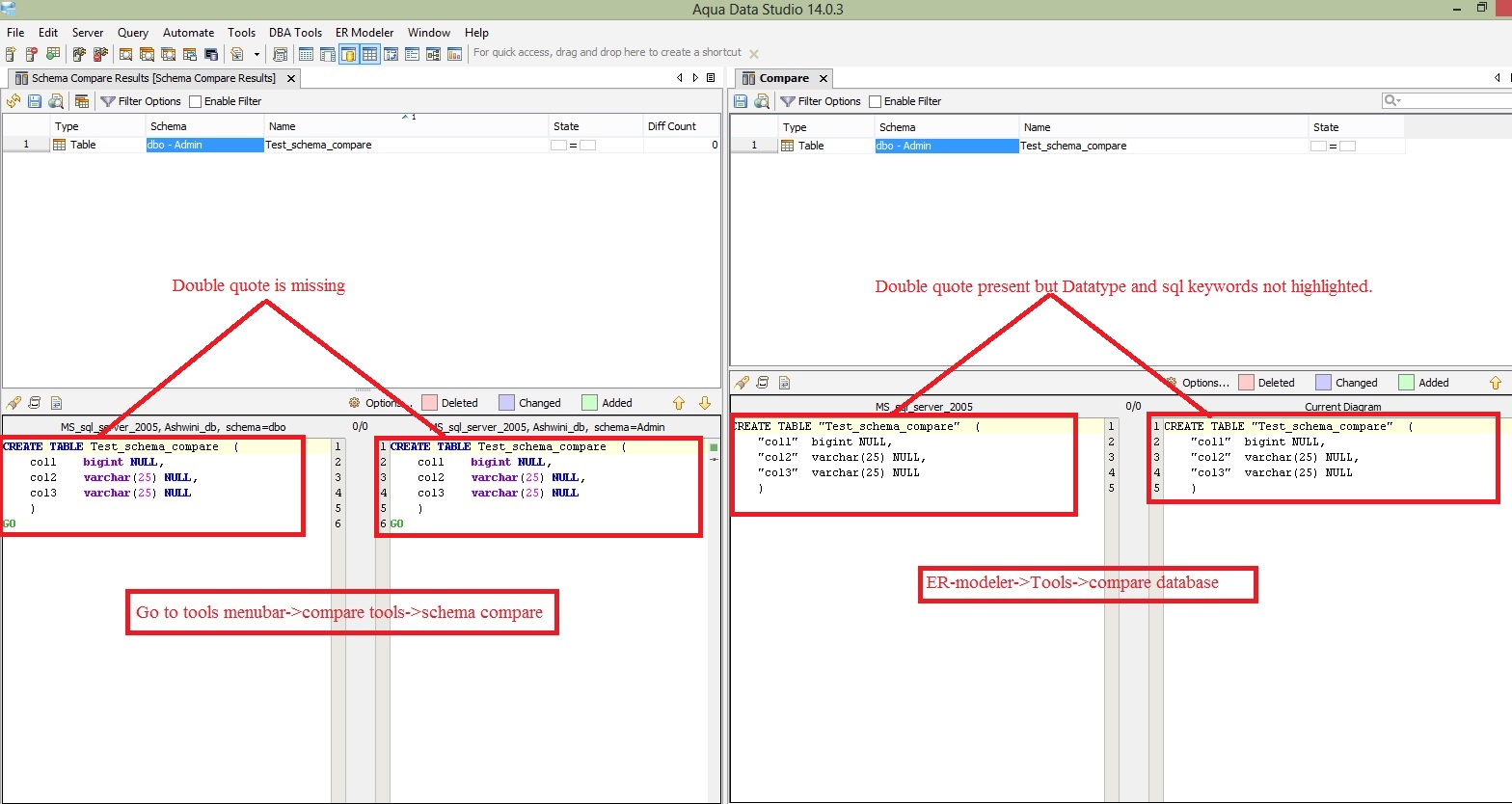1512x804 pixels.
Task: Go to previous difference in Compare panel
Action: click(x=1496, y=383)
